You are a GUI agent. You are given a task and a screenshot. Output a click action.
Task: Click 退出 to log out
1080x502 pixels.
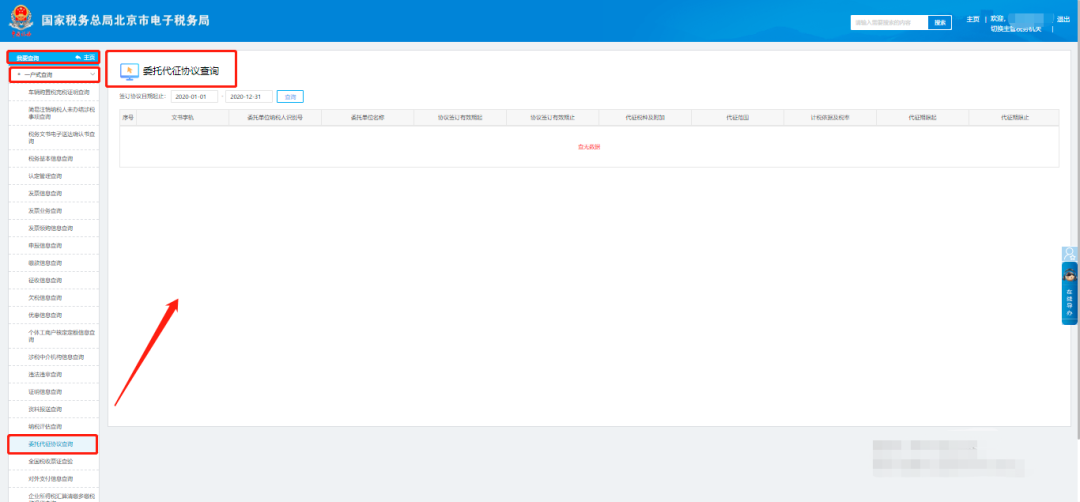pyautogui.click(x=1063, y=19)
